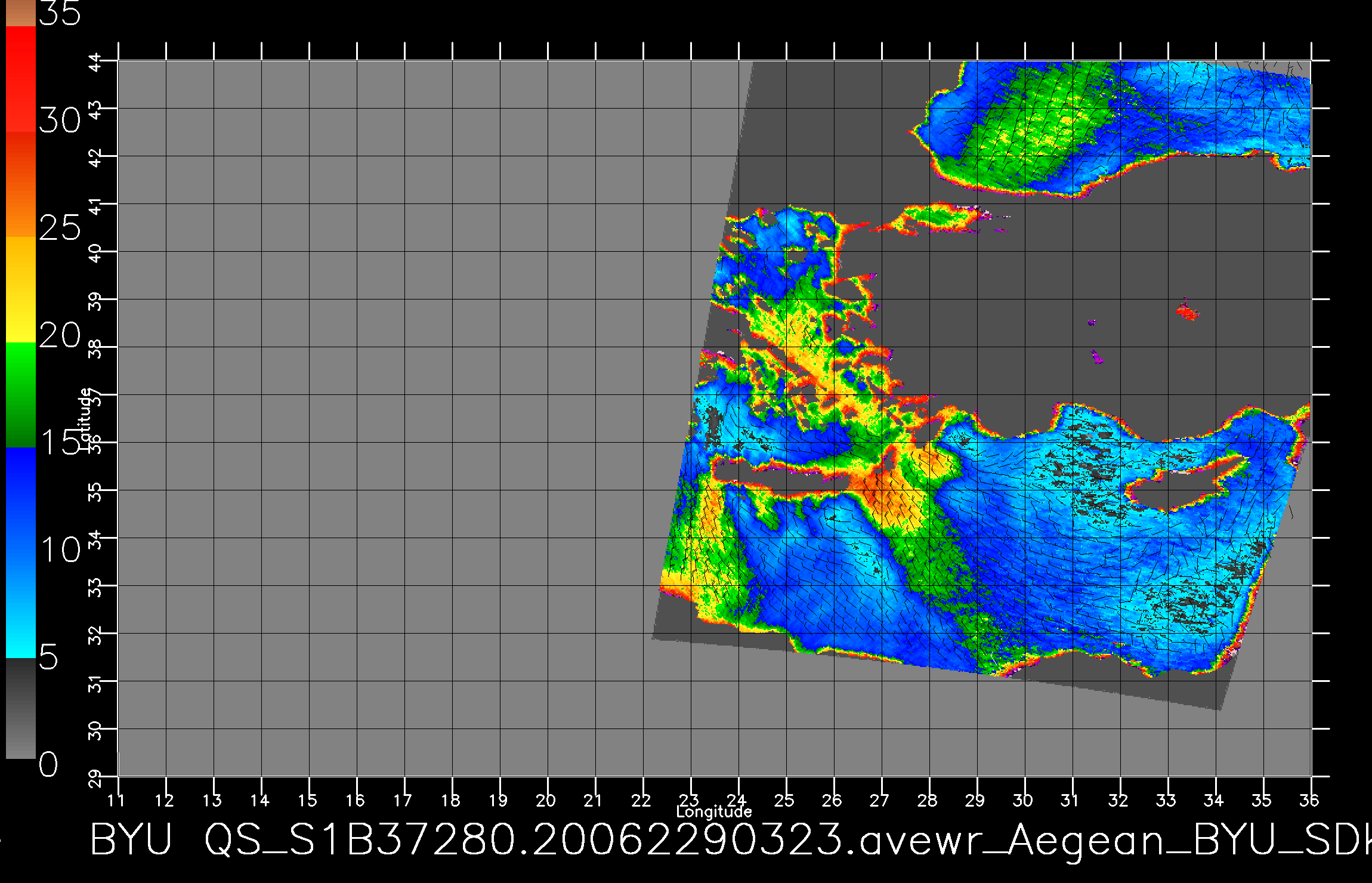Click longitude axis tick label 27

(x=880, y=800)
